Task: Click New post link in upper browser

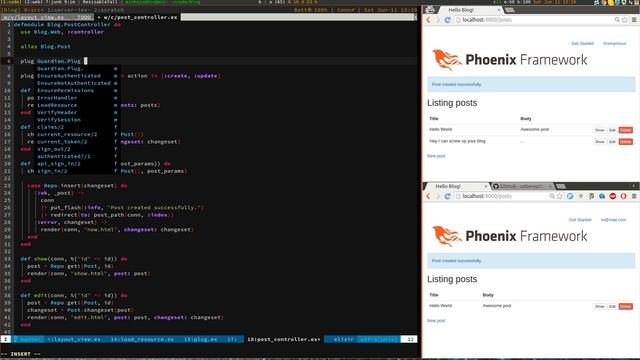Action: tap(436, 156)
